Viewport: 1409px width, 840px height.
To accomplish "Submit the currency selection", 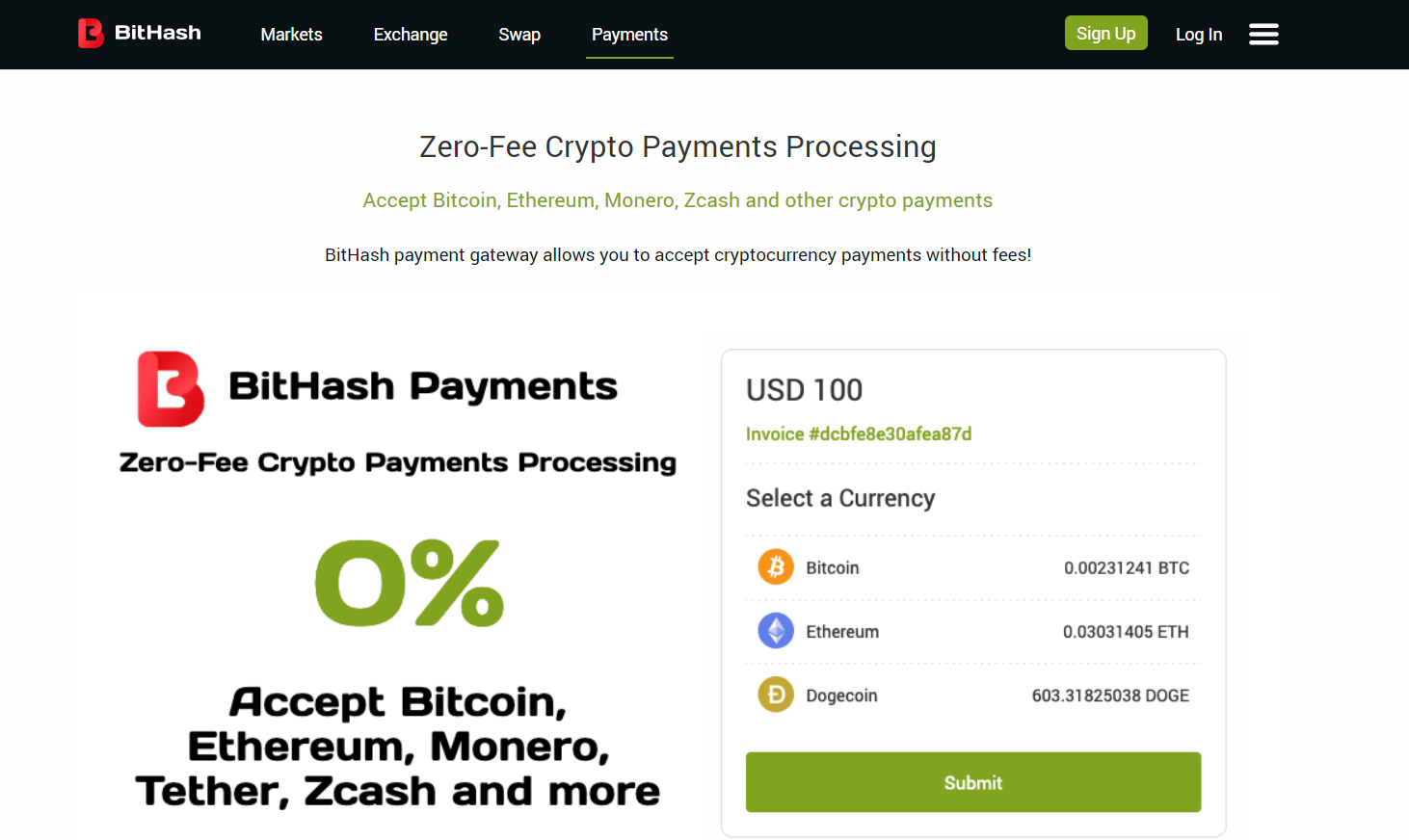I will coord(973,782).
